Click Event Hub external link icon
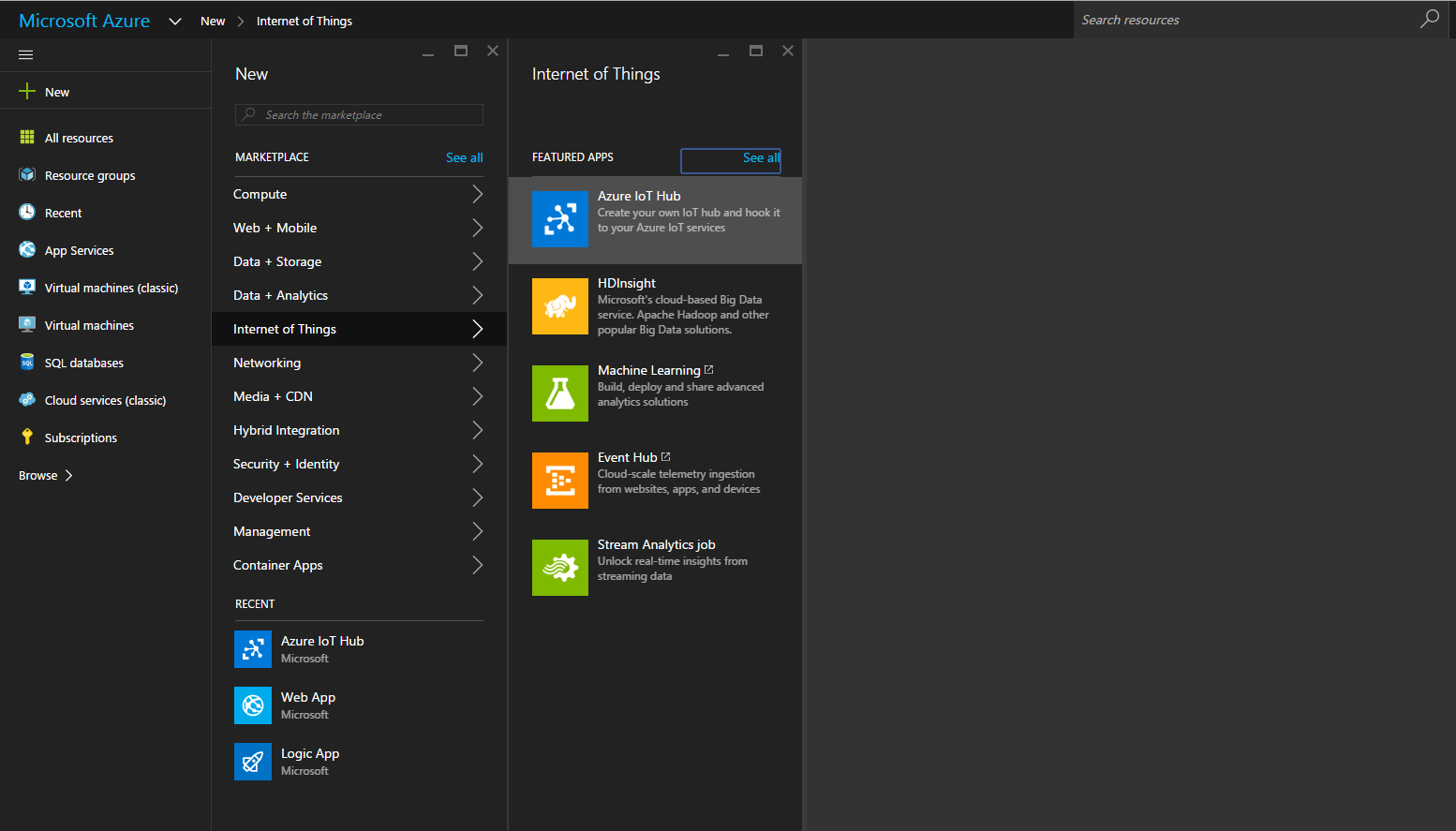This screenshot has height=831, width=1456. [x=665, y=456]
